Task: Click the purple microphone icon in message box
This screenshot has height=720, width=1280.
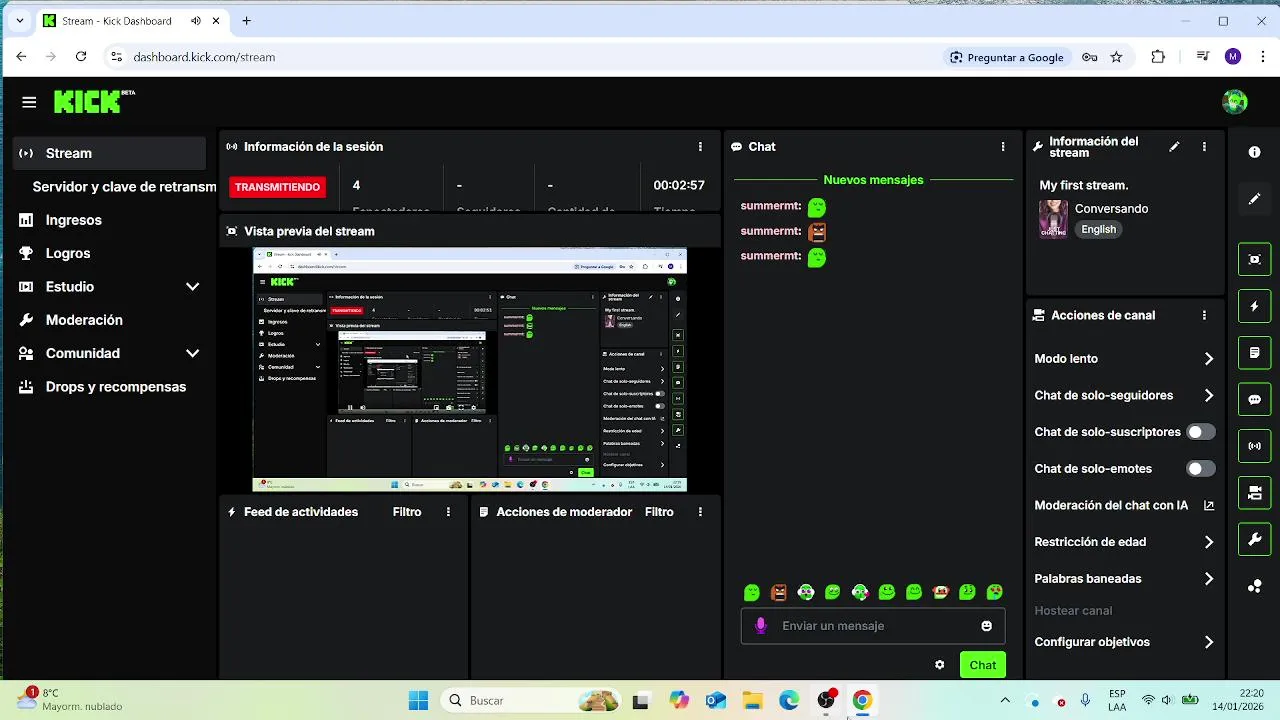Action: click(x=760, y=626)
